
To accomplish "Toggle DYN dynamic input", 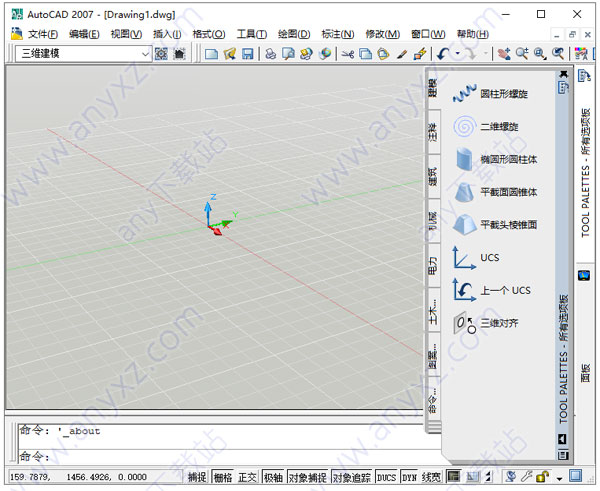I will (x=409, y=477).
